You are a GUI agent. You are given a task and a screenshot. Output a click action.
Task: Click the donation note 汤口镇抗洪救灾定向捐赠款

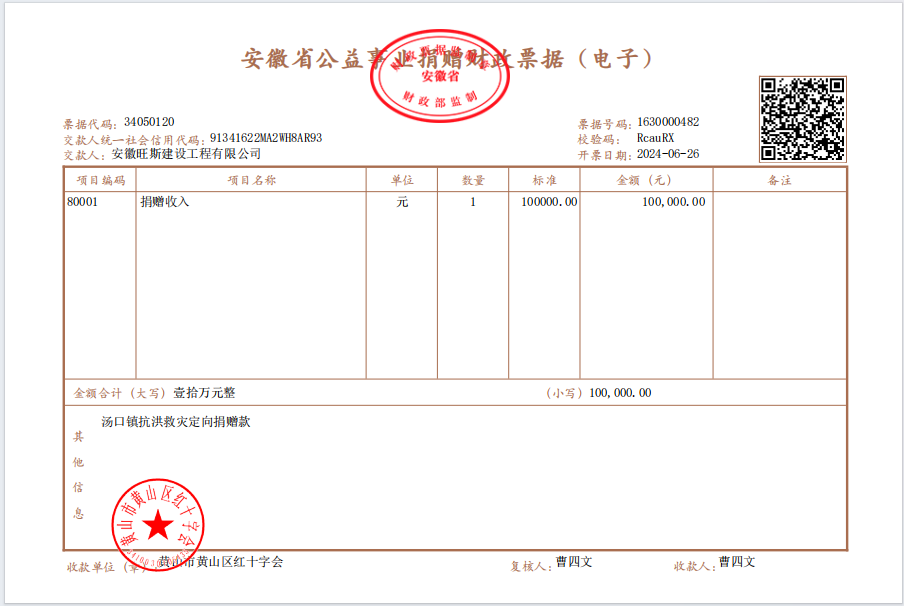click(x=176, y=421)
